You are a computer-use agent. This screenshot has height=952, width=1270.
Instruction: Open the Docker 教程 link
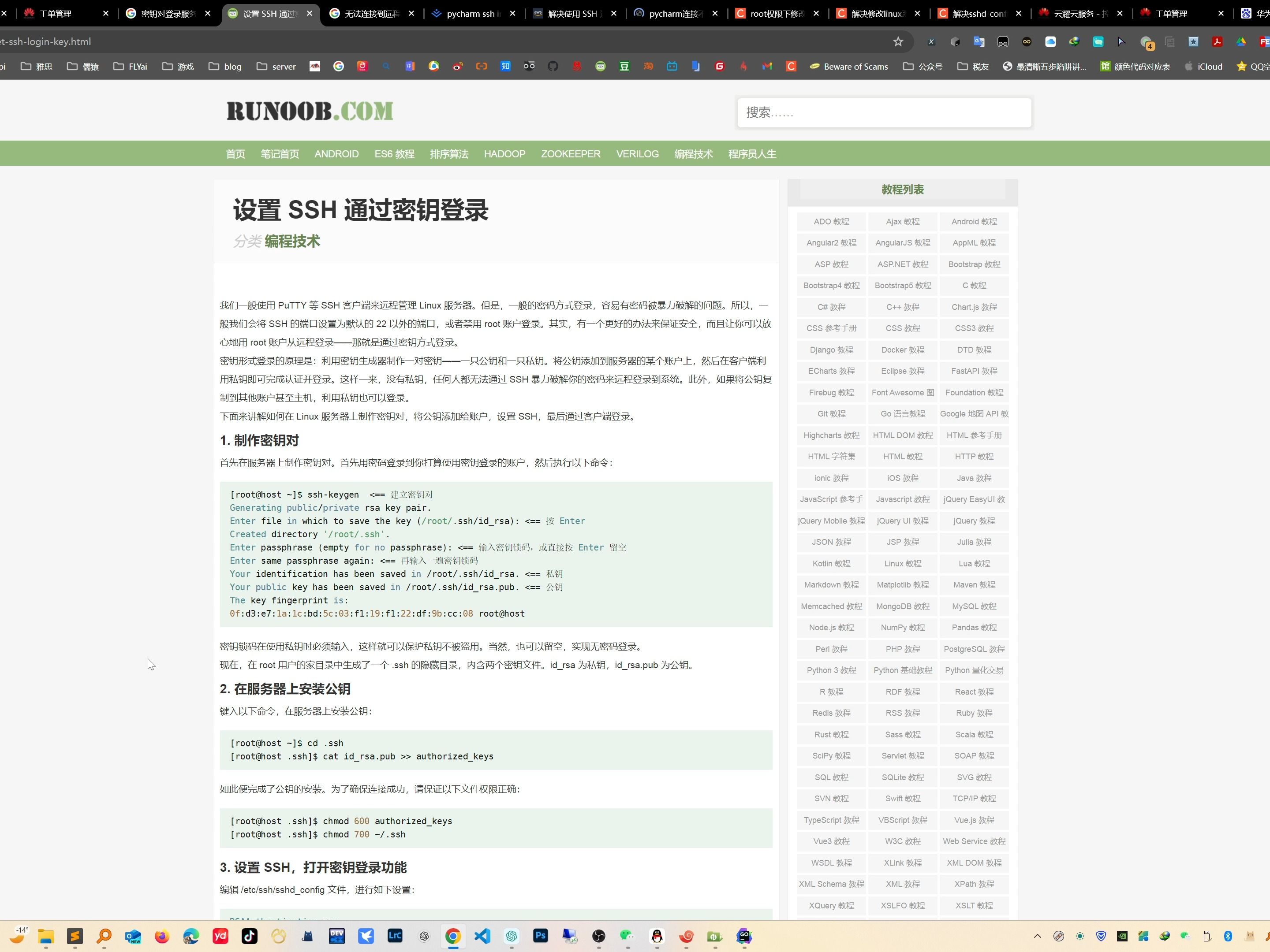point(903,350)
